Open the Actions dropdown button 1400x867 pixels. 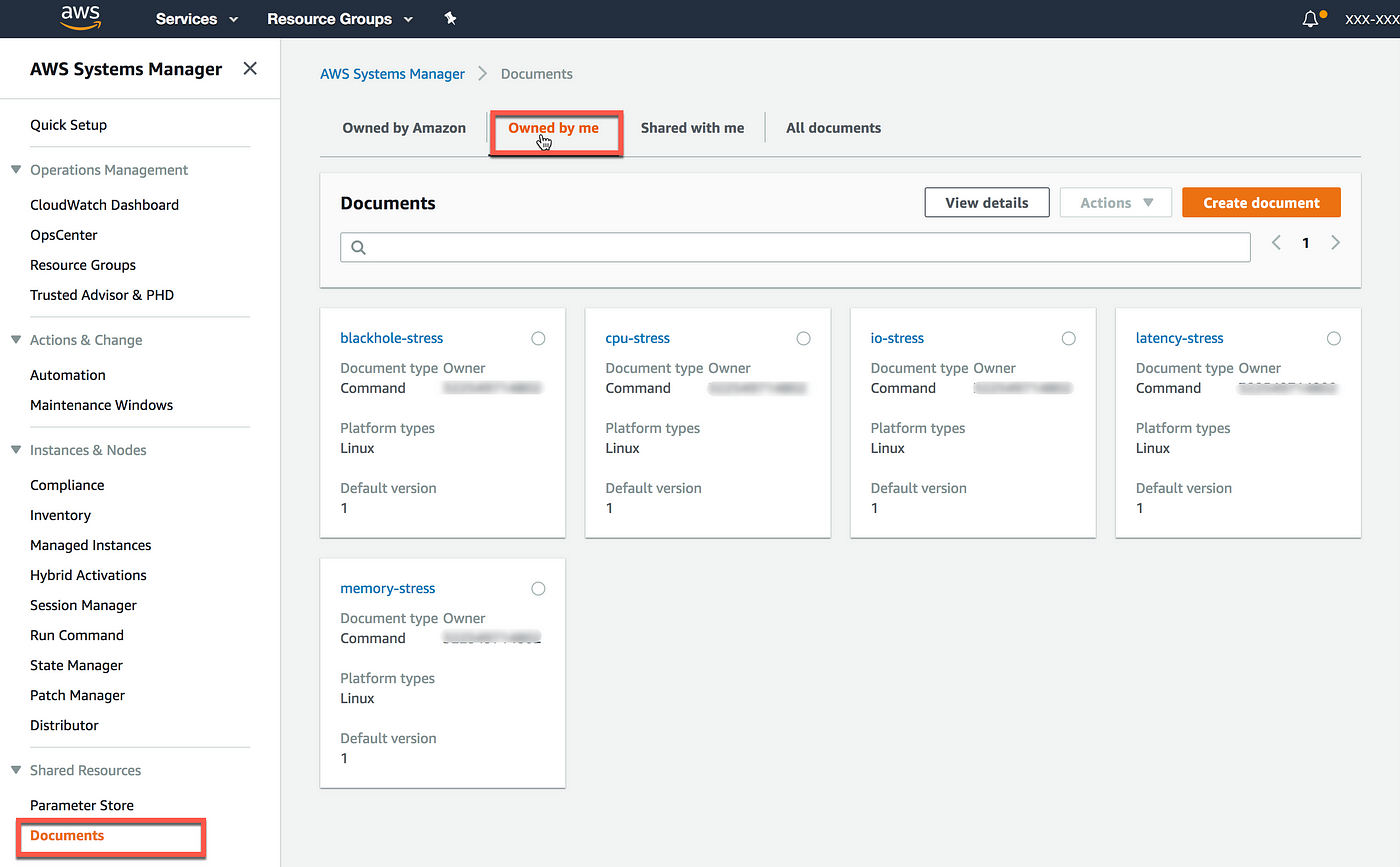pos(1116,202)
